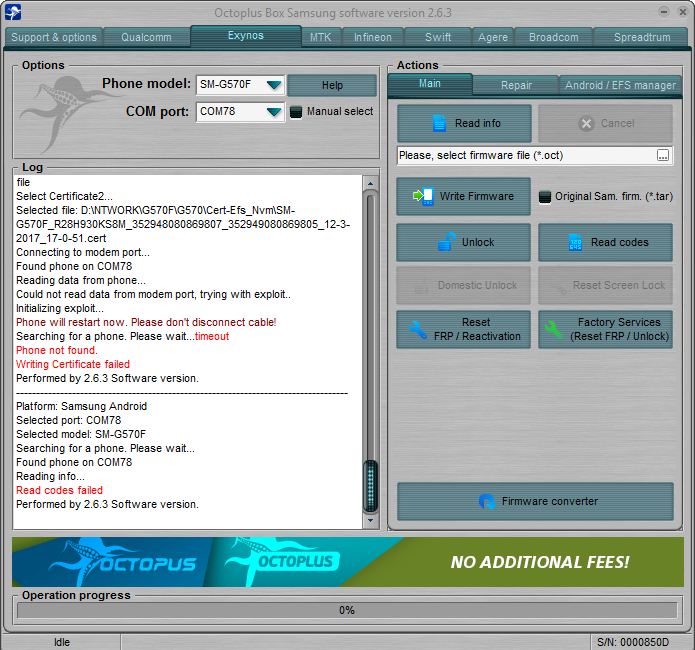Click the Help button
This screenshot has height=650, width=695.
332,85
